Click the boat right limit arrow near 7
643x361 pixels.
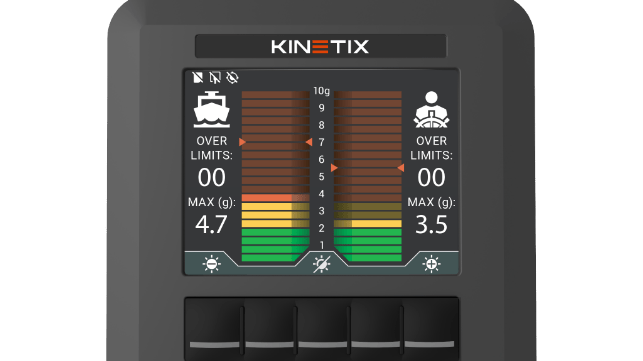pos(309,142)
